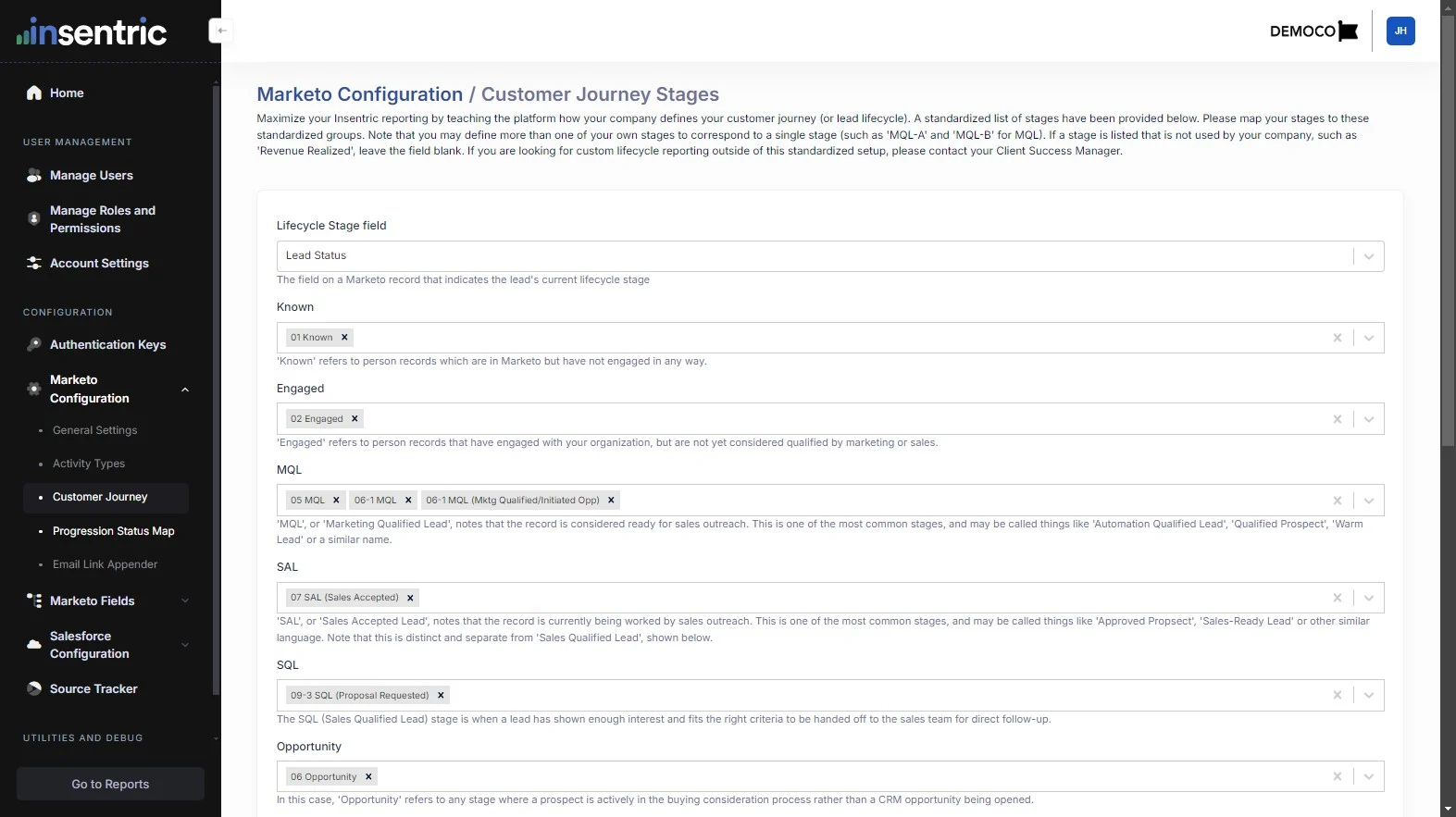Click the Authentication Keys key icon
The height and width of the screenshot is (817, 1456).
click(34, 344)
